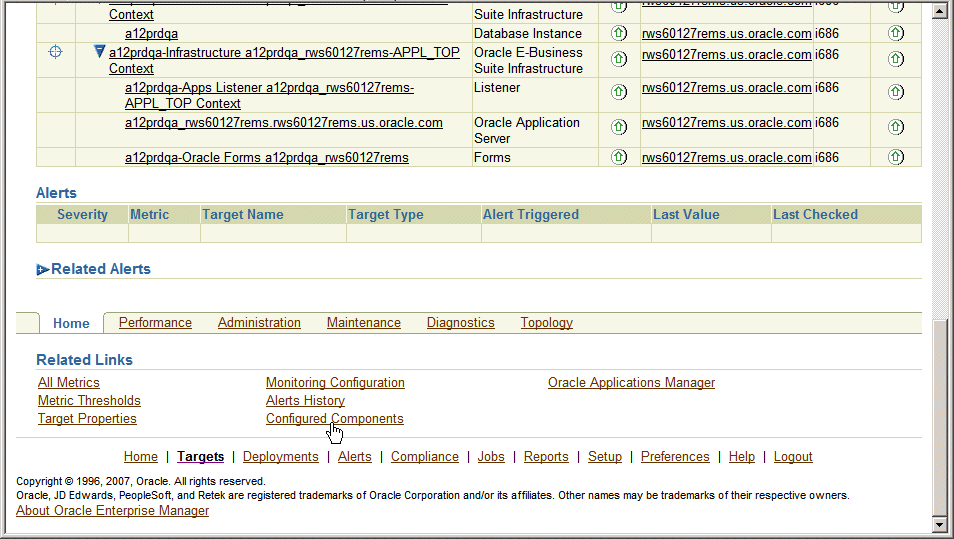Open host link in the Listener row
Image resolution: width=954 pixels, height=539 pixels.
(726, 88)
